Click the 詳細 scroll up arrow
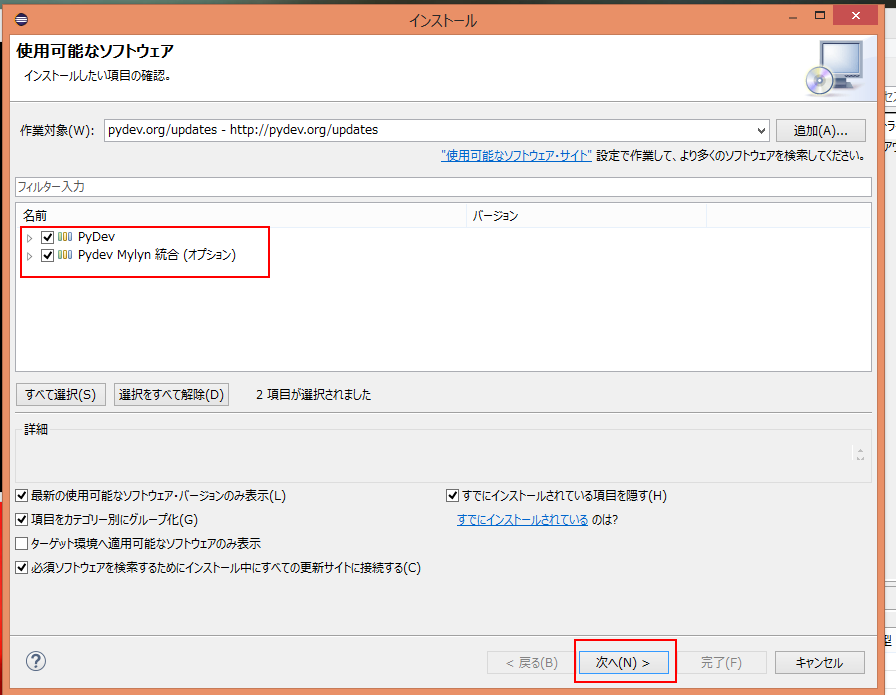The height and width of the screenshot is (695, 896). pos(860,449)
